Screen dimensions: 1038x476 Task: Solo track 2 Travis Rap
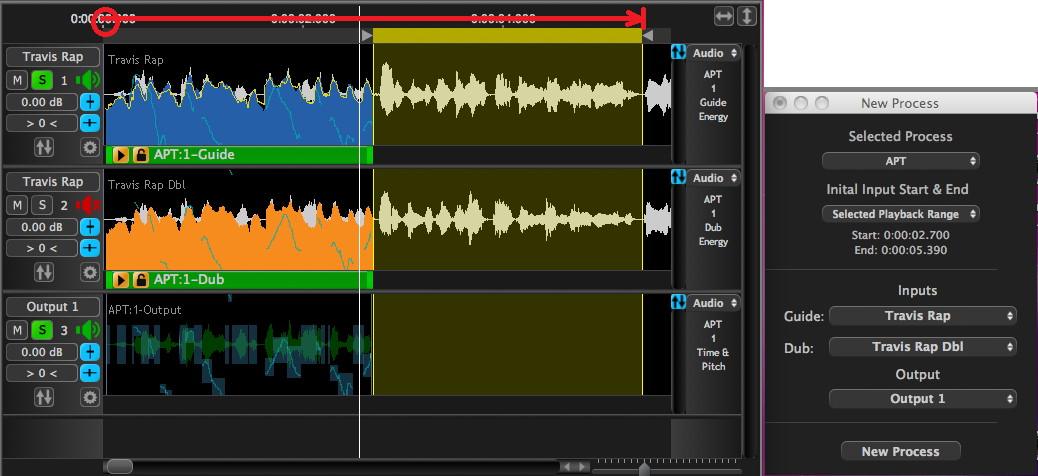41,205
